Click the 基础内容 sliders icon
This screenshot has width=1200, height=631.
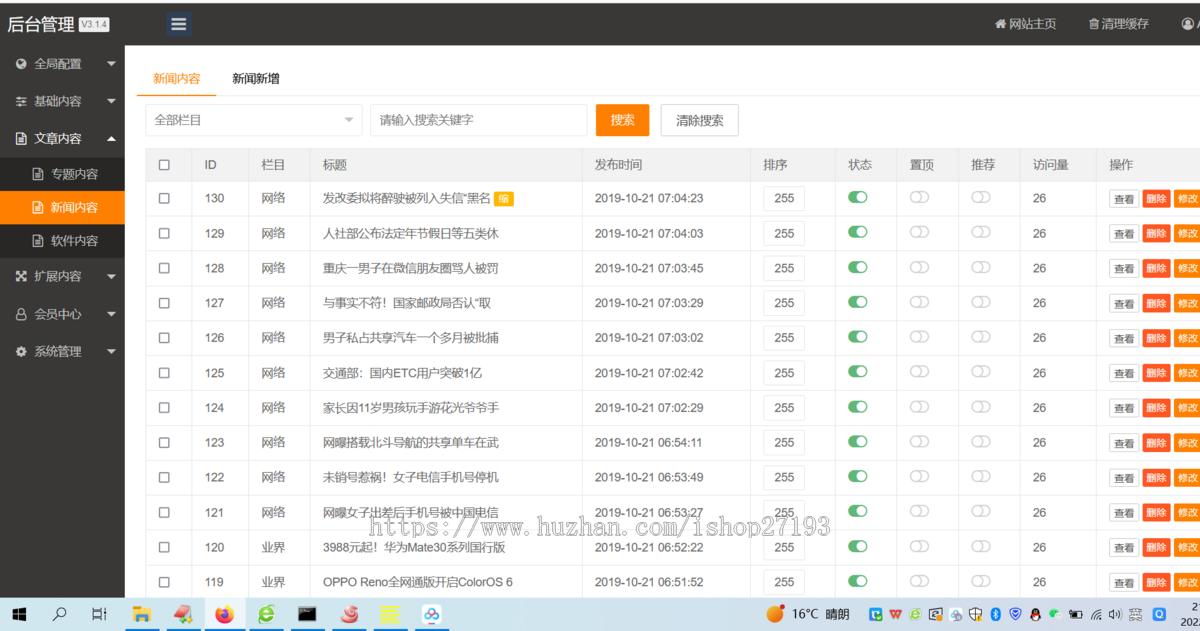21,101
